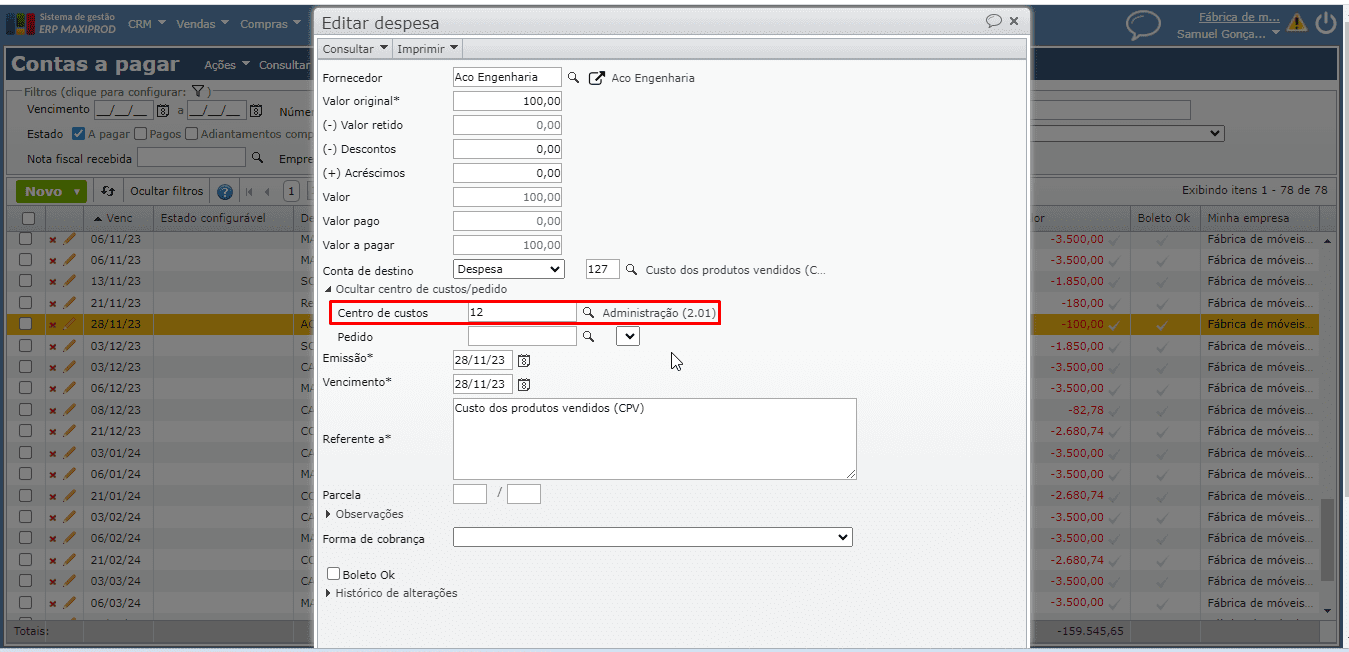Expand the Observações section
This screenshot has width=1349, height=652.
366,514
